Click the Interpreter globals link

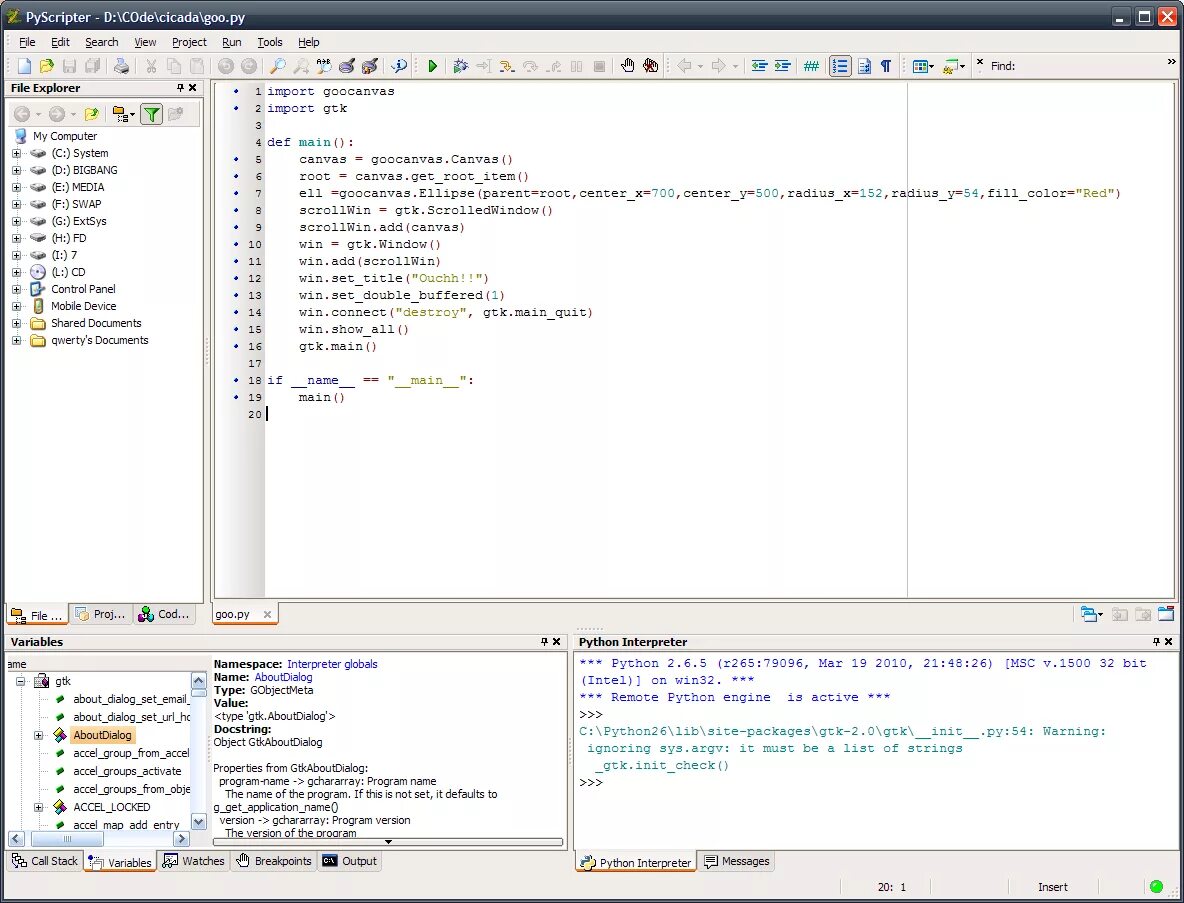(x=331, y=664)
